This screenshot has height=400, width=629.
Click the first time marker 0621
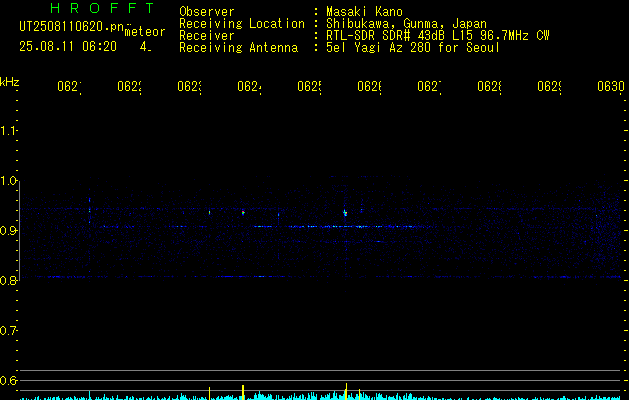click(x=69, y=86)
